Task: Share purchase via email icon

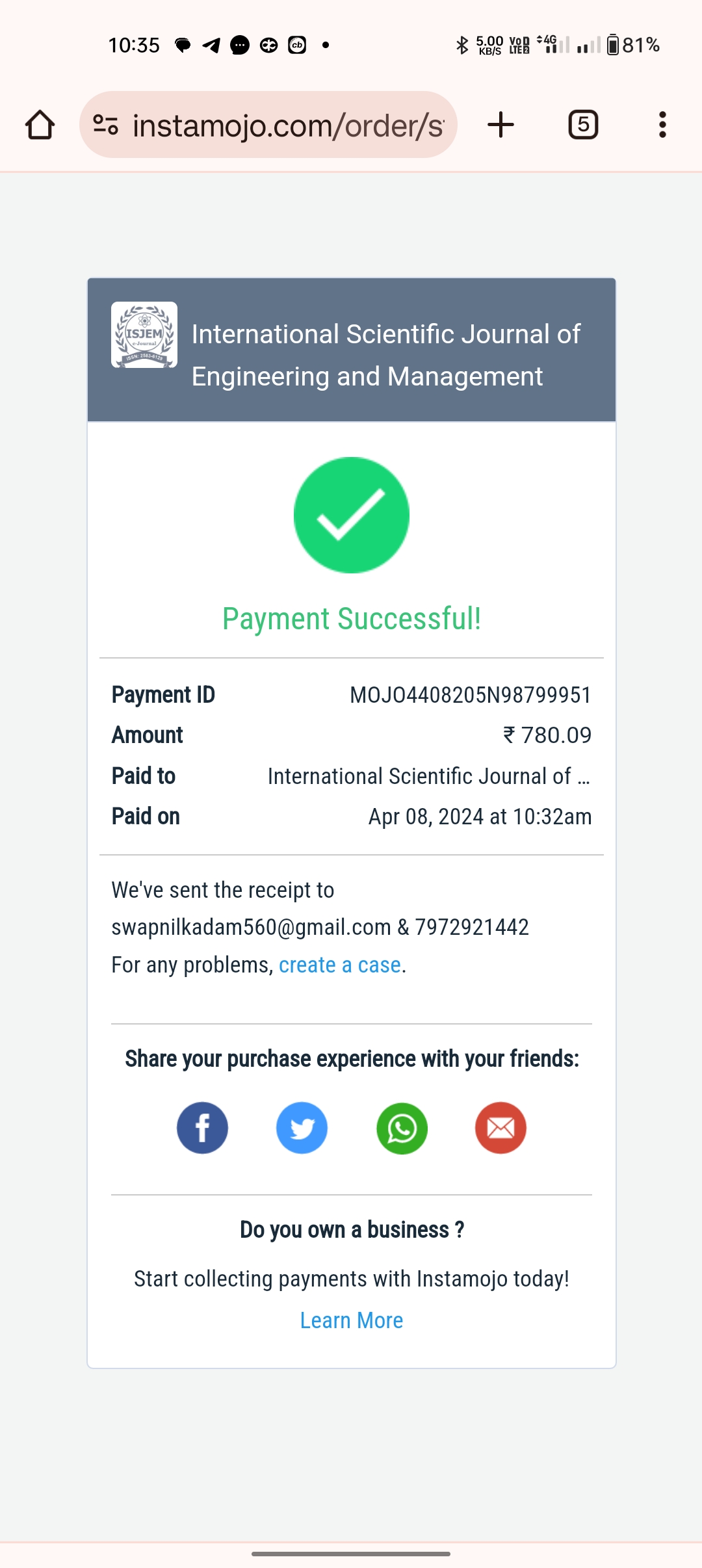Action: tap(500, 1128)
